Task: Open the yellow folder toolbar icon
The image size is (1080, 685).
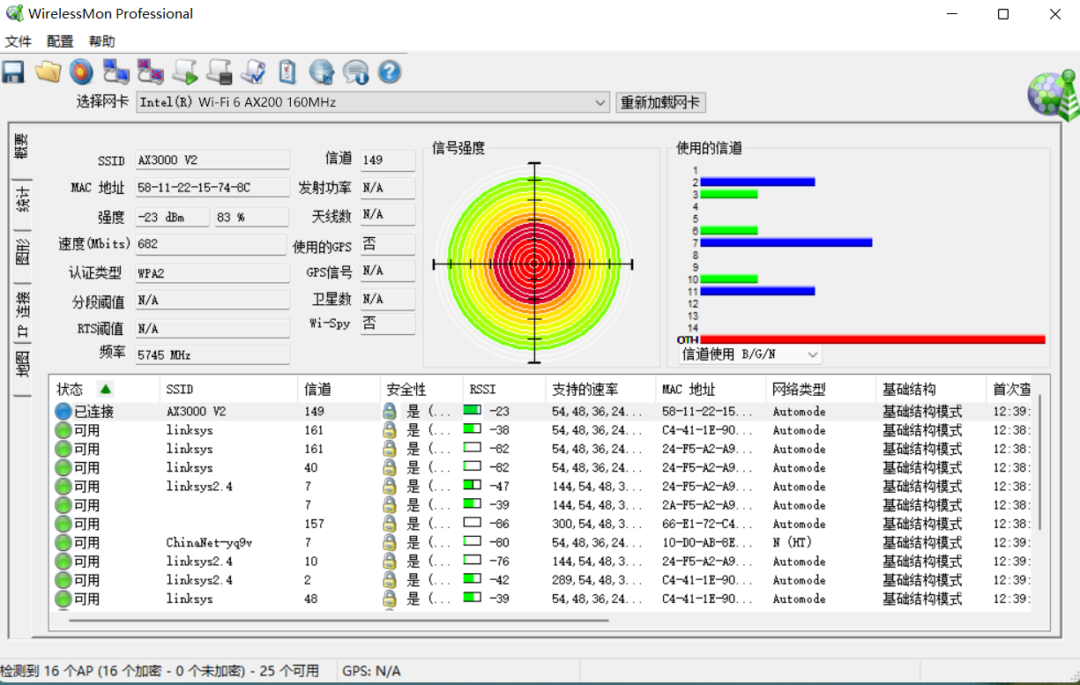Action: point(48,72)
